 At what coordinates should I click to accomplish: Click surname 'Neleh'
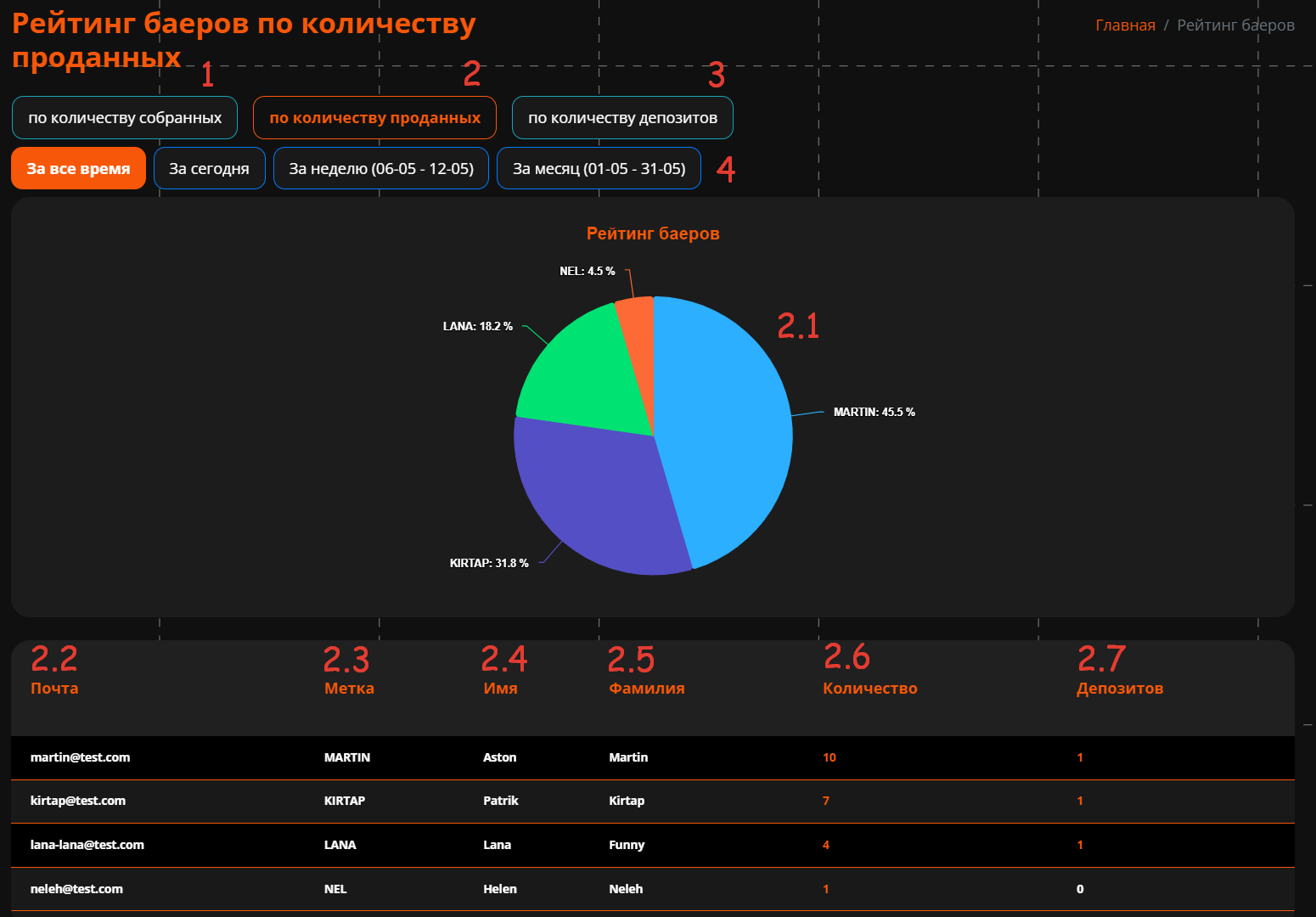click(x=626, y=889)
